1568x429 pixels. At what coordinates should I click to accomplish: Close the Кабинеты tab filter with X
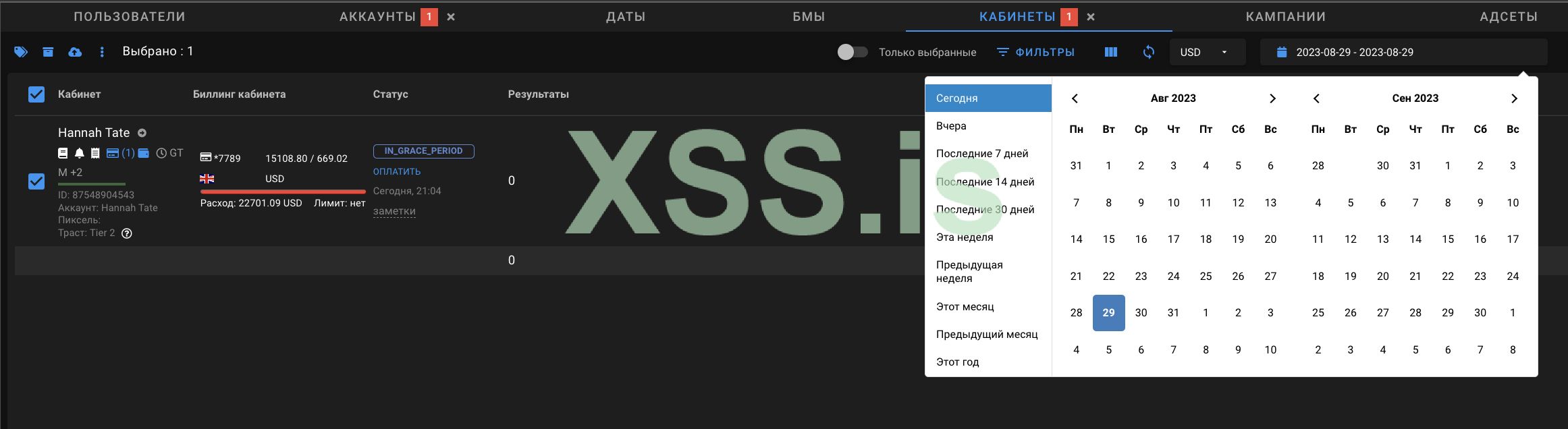(1091, 17)
